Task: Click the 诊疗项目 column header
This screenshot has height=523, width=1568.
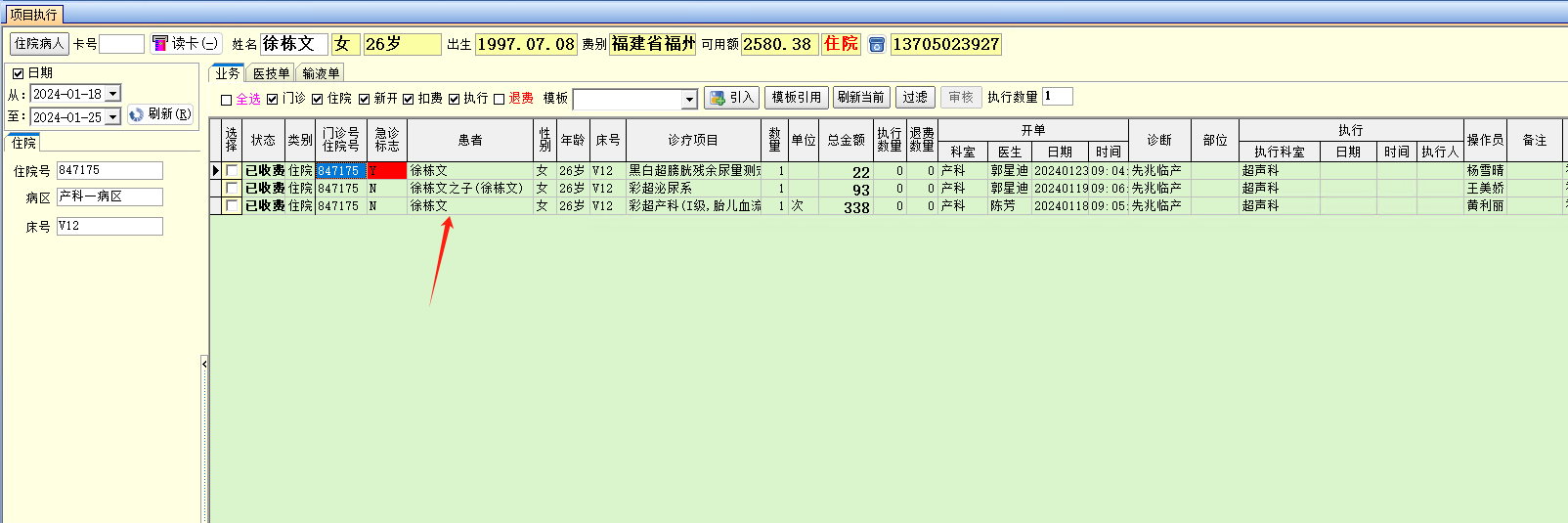Action: (694, 140)
